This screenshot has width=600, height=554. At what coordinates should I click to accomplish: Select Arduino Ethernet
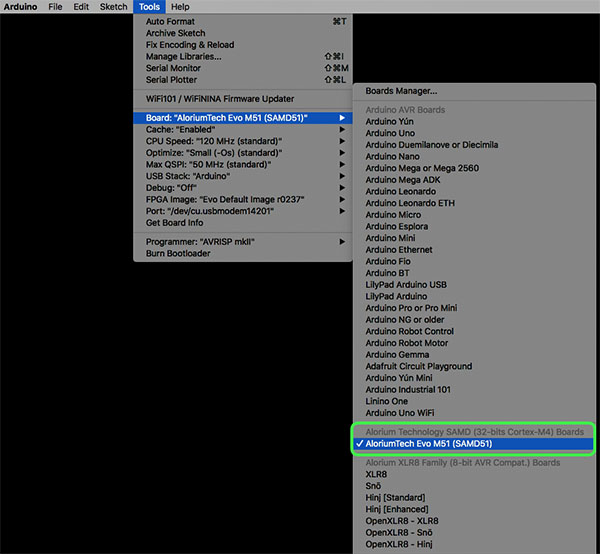[x=474, y=250]
